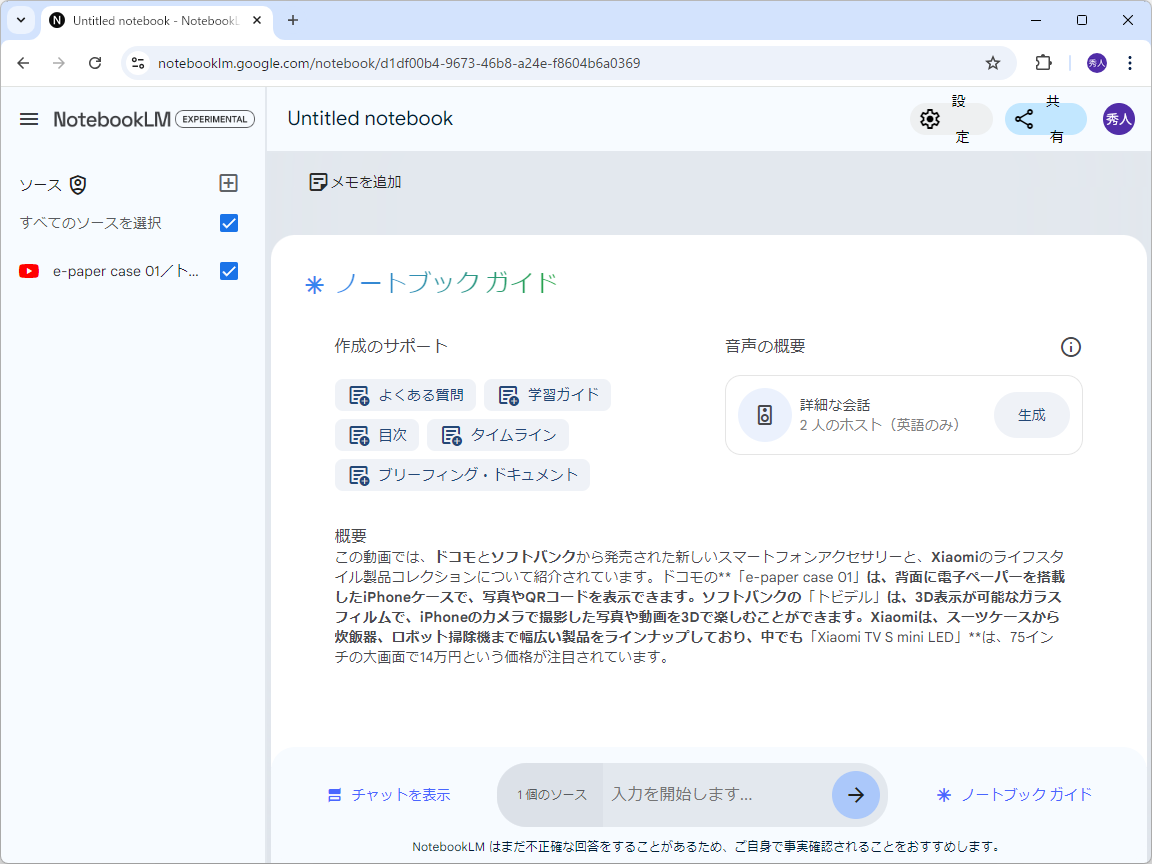
Task: Open the 共有 sharing icon
Action: pyautogui.click(x=1024, y=118)
